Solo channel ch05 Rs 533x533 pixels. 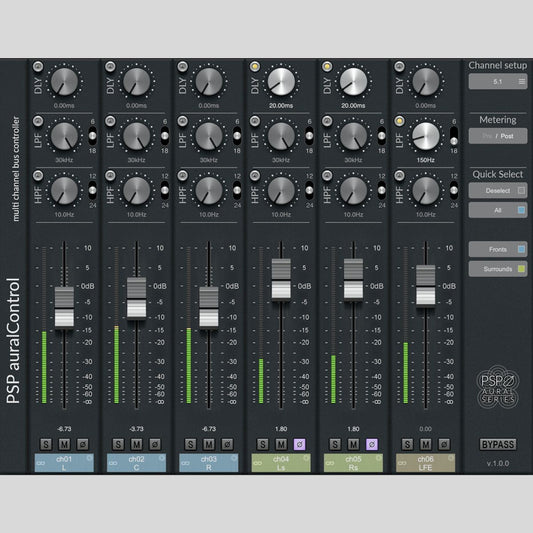point(335,444)
